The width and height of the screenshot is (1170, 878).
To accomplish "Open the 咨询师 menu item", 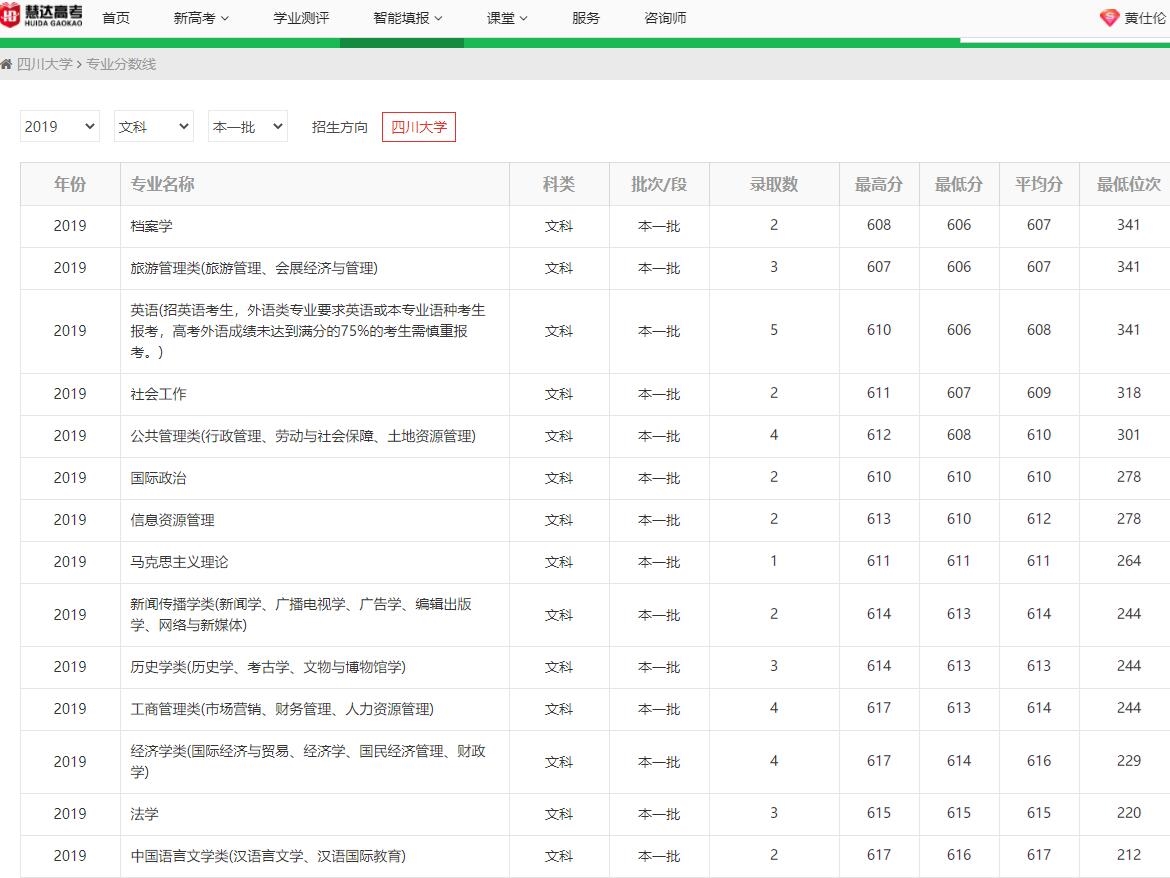I will click(665, 18).
